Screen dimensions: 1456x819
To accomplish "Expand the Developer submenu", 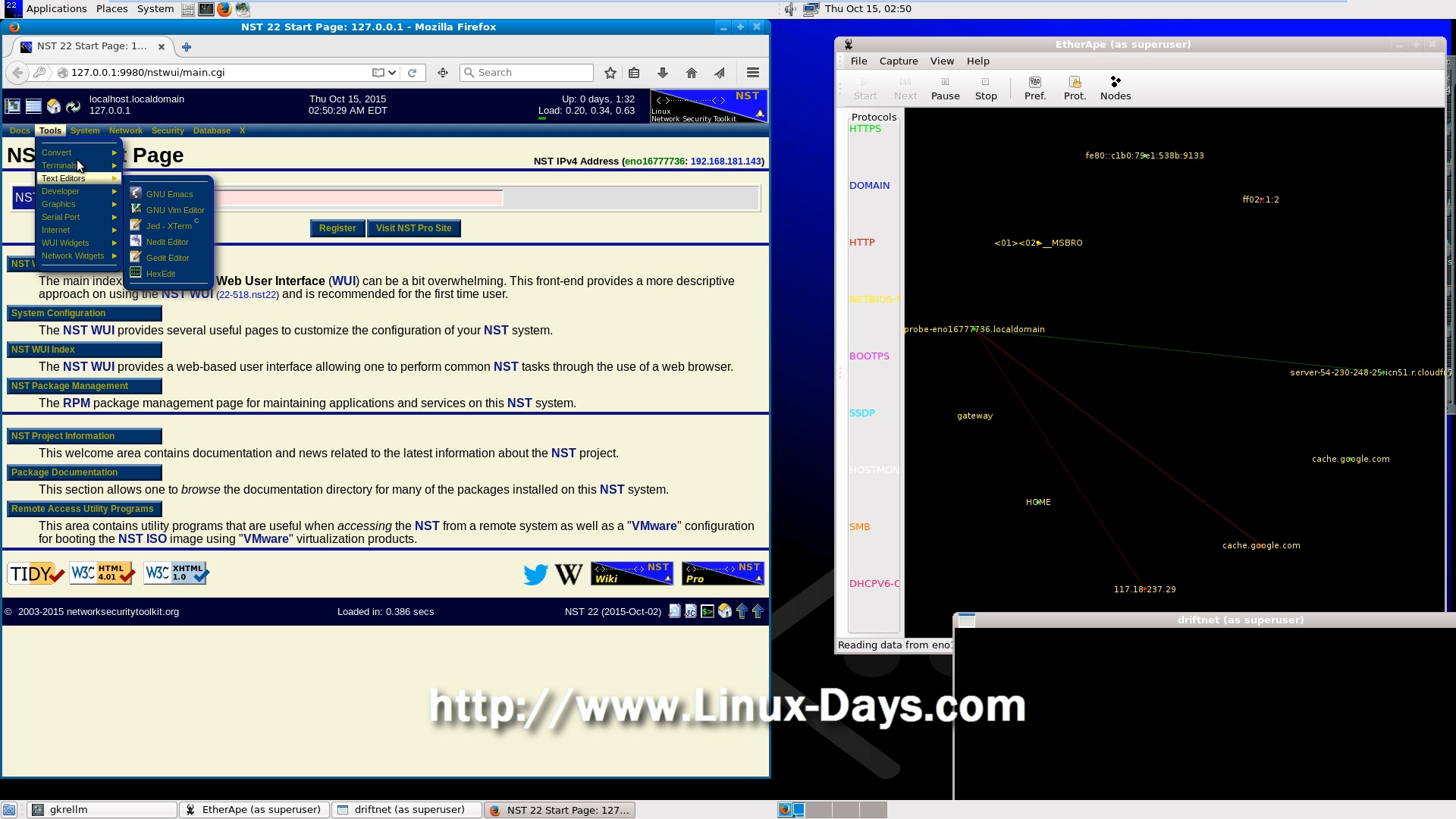I will pos(79,191).
